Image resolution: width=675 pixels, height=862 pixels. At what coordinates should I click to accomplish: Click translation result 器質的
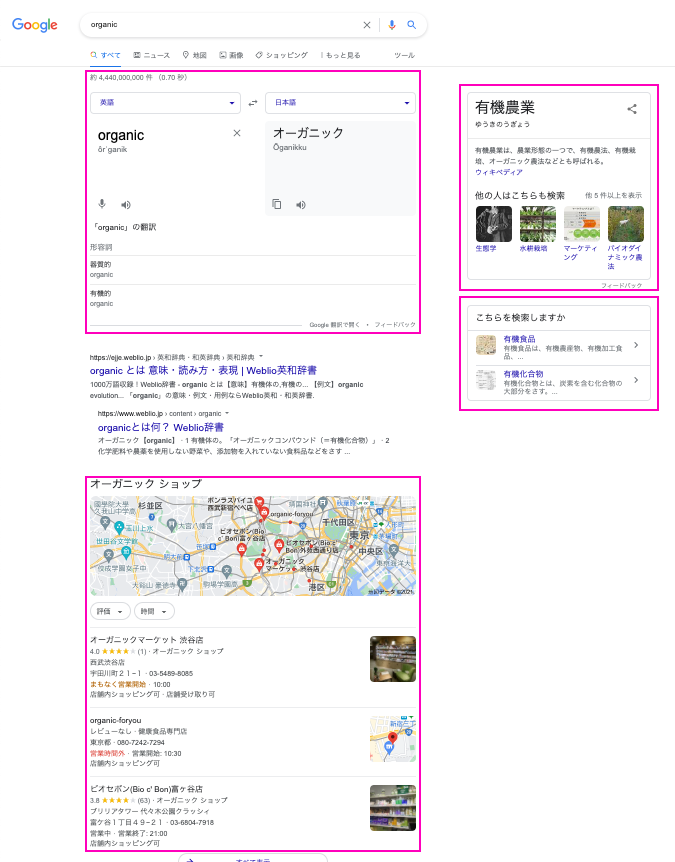tap(101, 264)
